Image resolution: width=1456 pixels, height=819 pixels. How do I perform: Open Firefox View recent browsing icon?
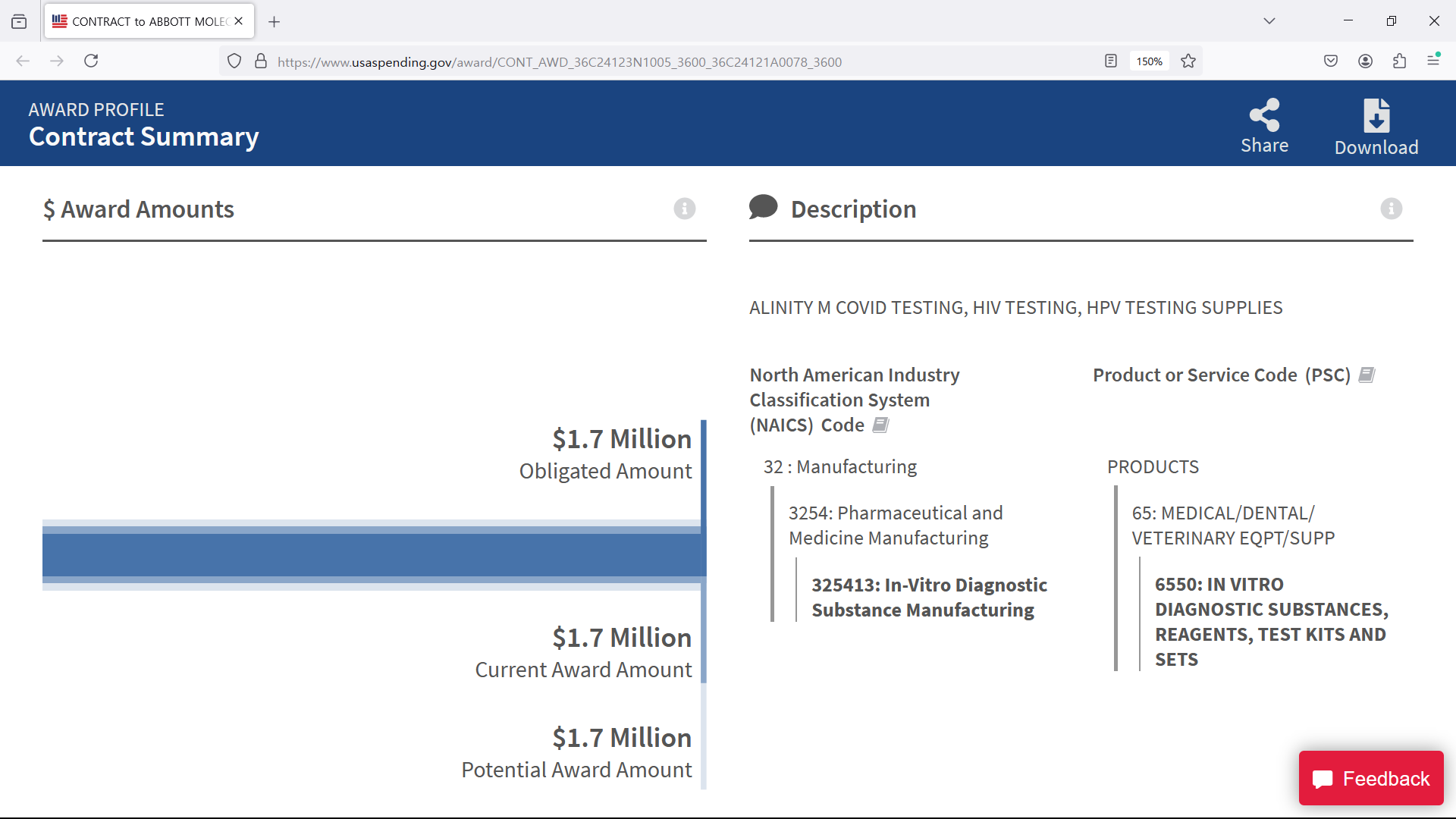[x=19, y=22]
